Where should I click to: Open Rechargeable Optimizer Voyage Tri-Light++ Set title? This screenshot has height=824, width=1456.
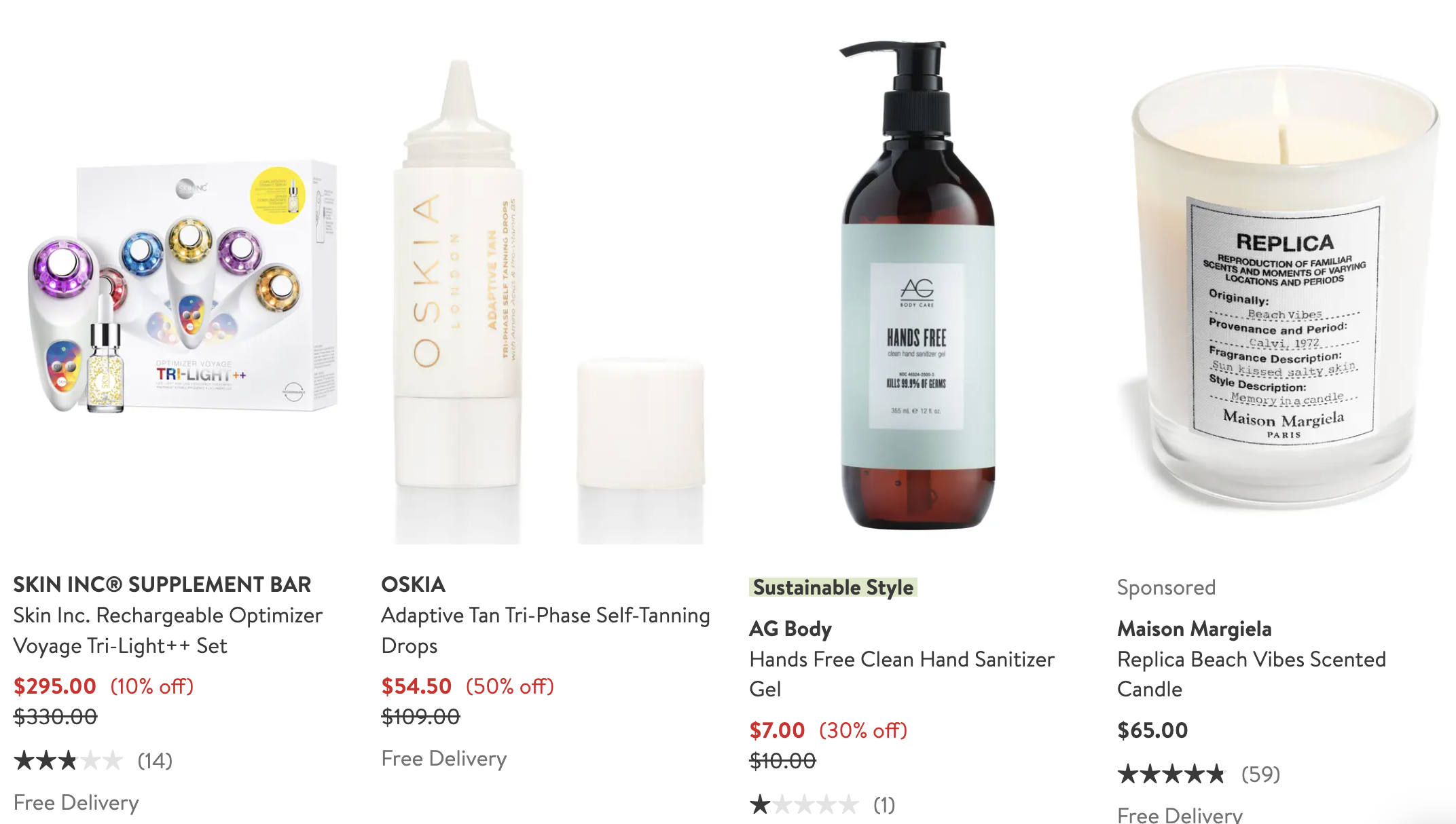click(168, 631)
